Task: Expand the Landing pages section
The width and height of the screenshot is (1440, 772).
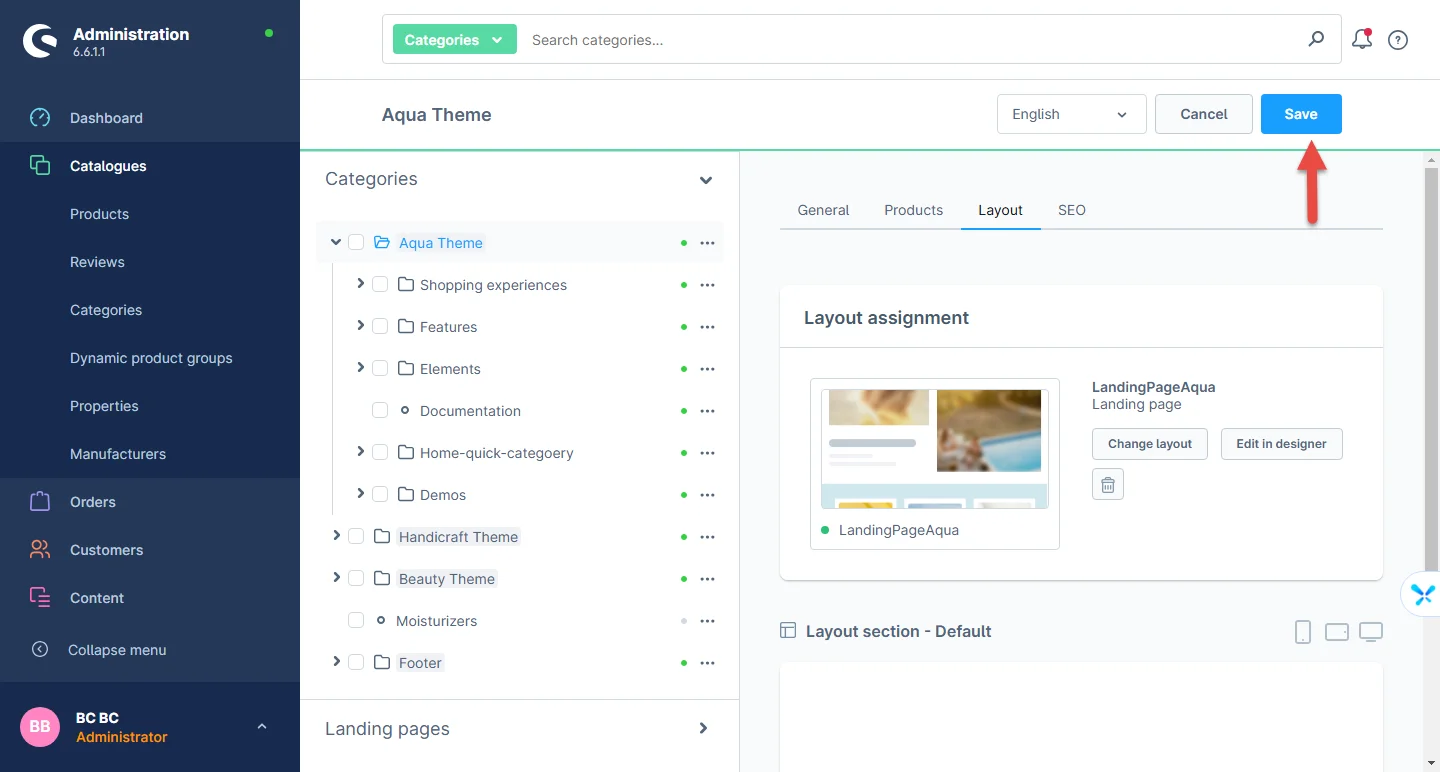Action: point(703,729)
